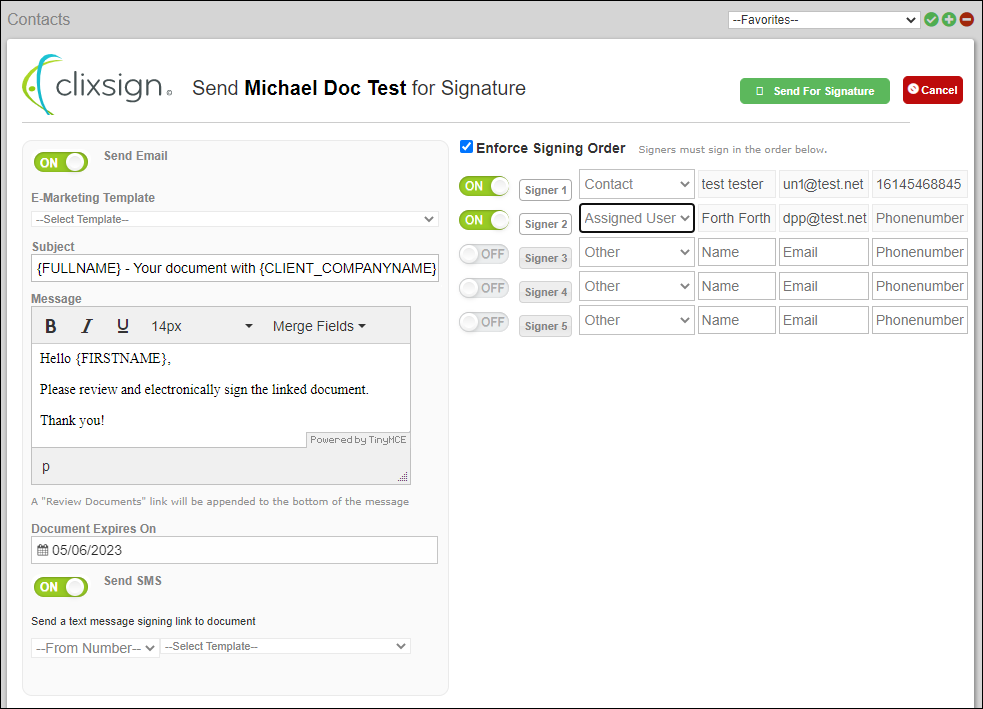
Task: Click the calendar icon in the expiry date field
Action: [x=42, y=550]
